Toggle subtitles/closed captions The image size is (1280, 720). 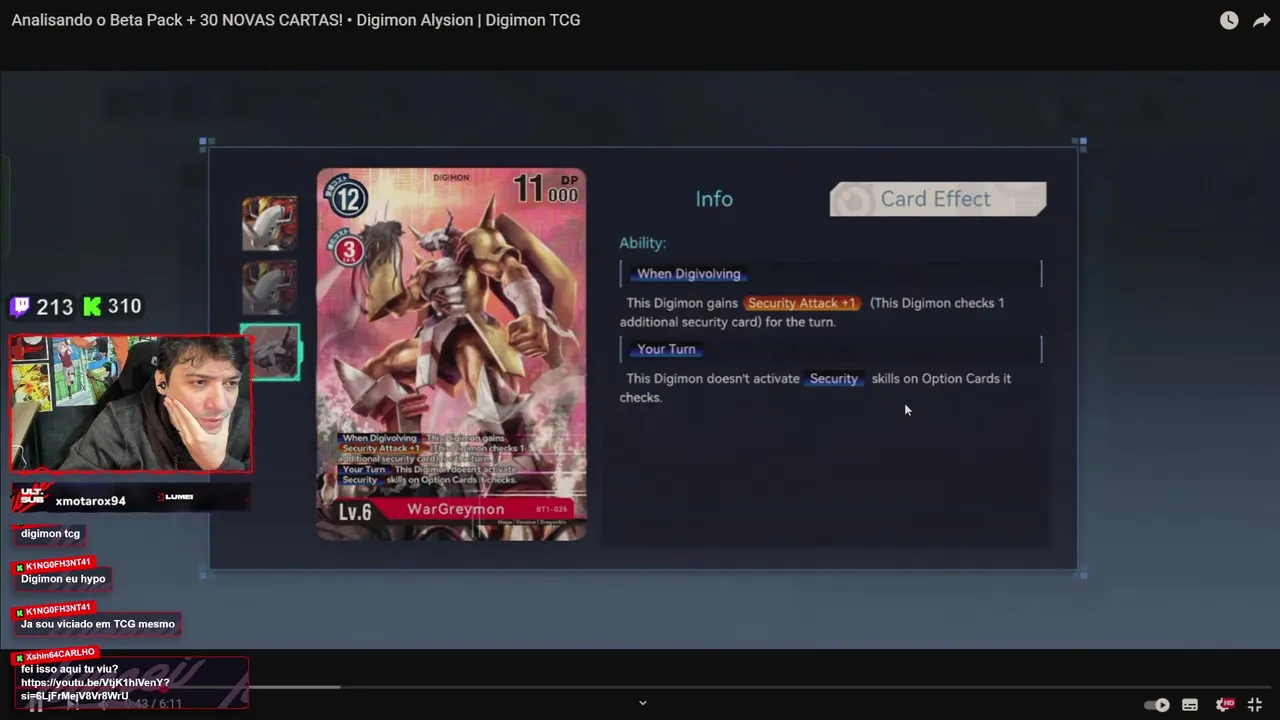point(1190,705)
